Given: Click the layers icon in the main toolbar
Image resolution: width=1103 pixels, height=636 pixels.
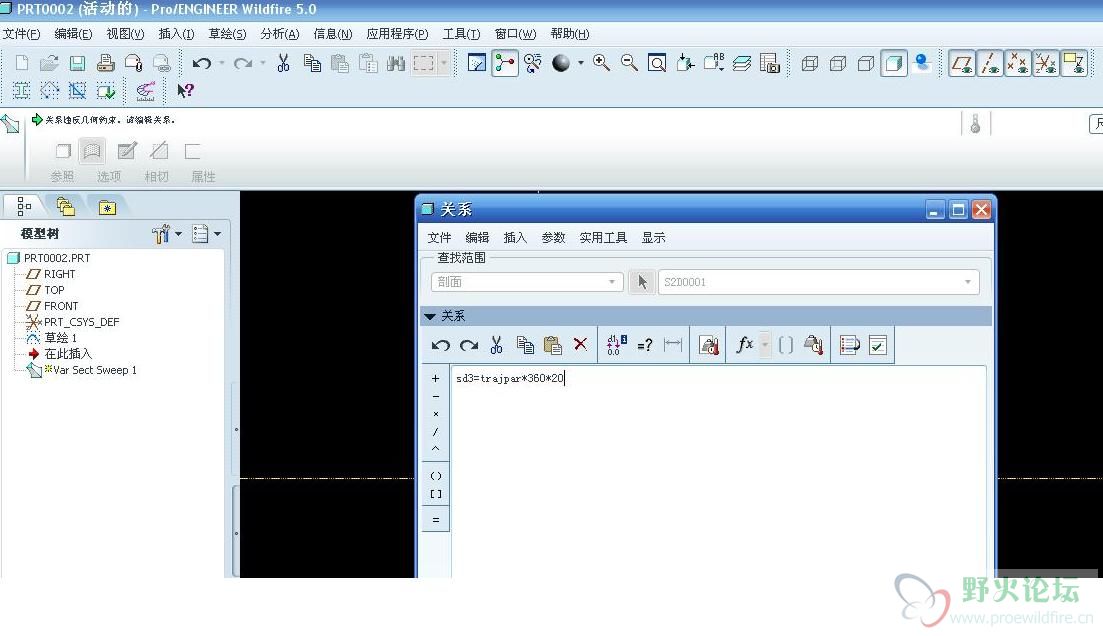Looking at the screenshot, I should 741,63.
